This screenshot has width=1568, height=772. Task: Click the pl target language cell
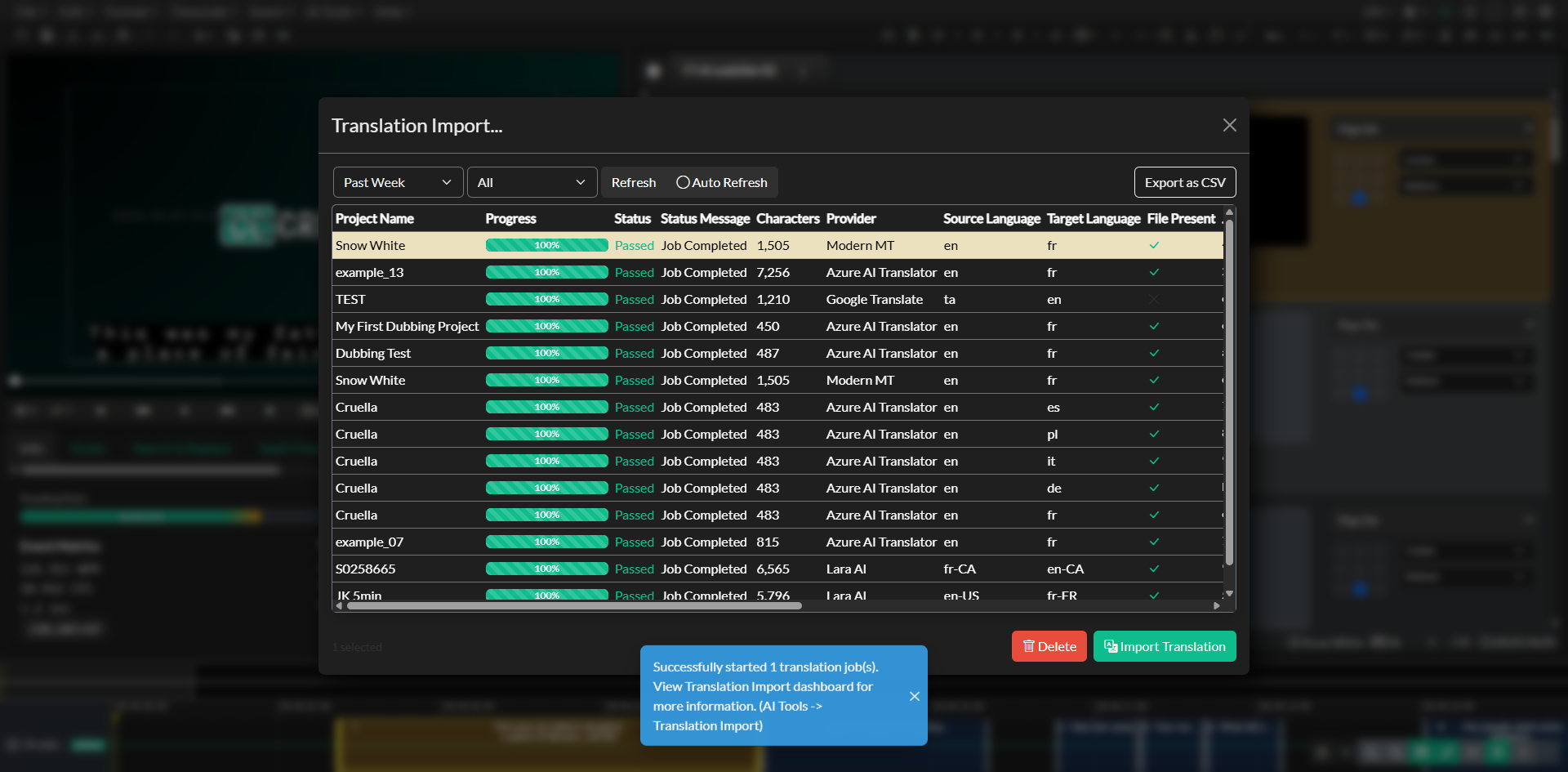tap(1052, 434)
